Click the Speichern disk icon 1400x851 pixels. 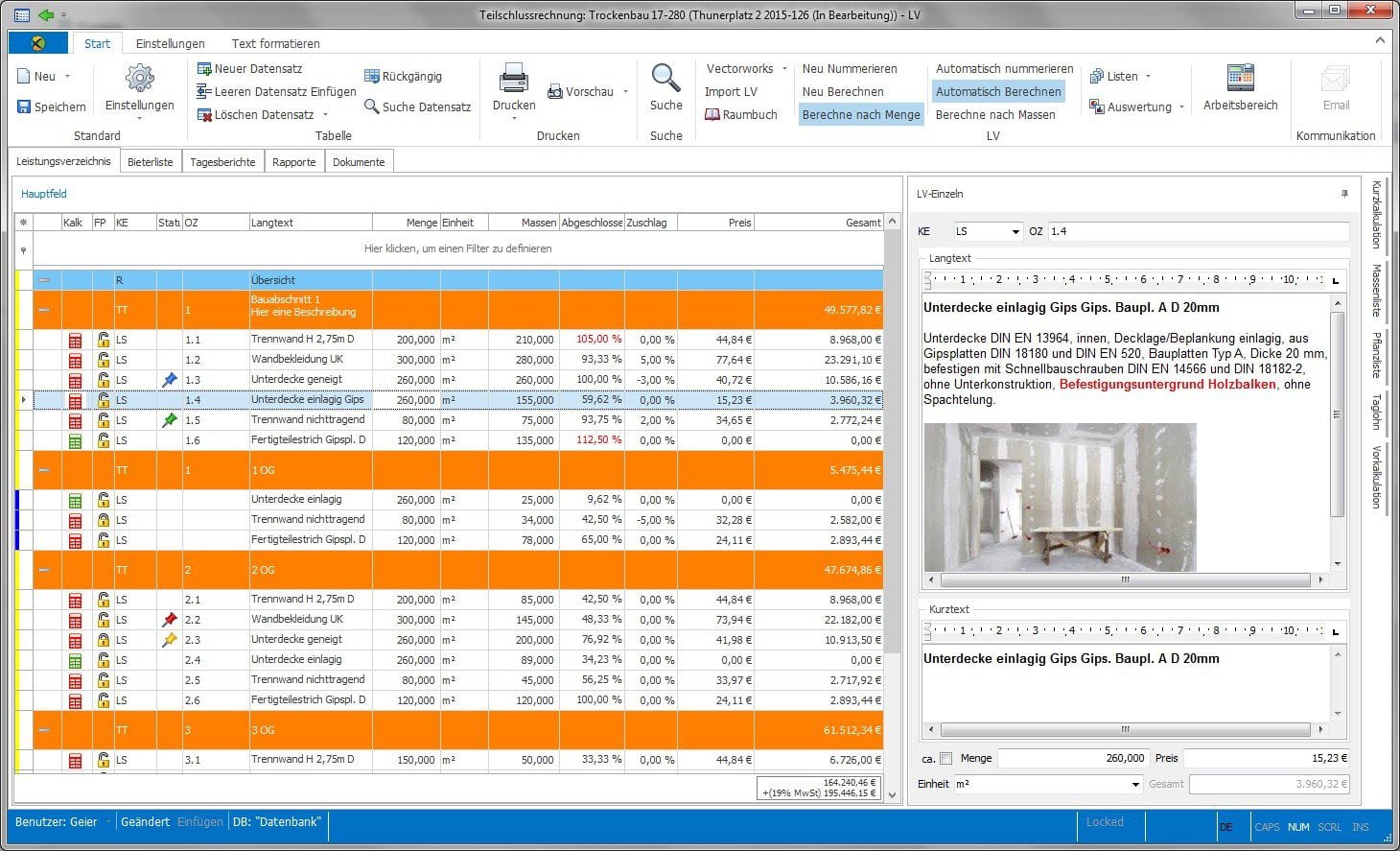(24, 106)
